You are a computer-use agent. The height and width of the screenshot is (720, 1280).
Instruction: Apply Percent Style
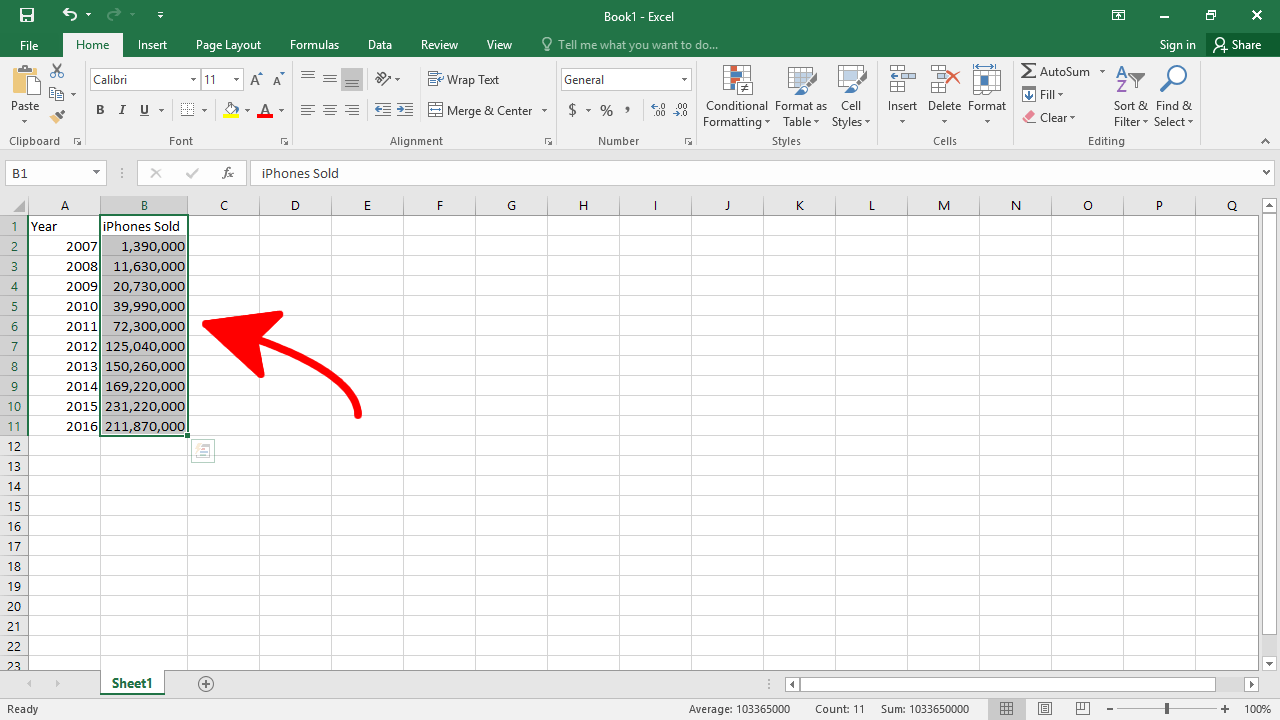[606, 110]
